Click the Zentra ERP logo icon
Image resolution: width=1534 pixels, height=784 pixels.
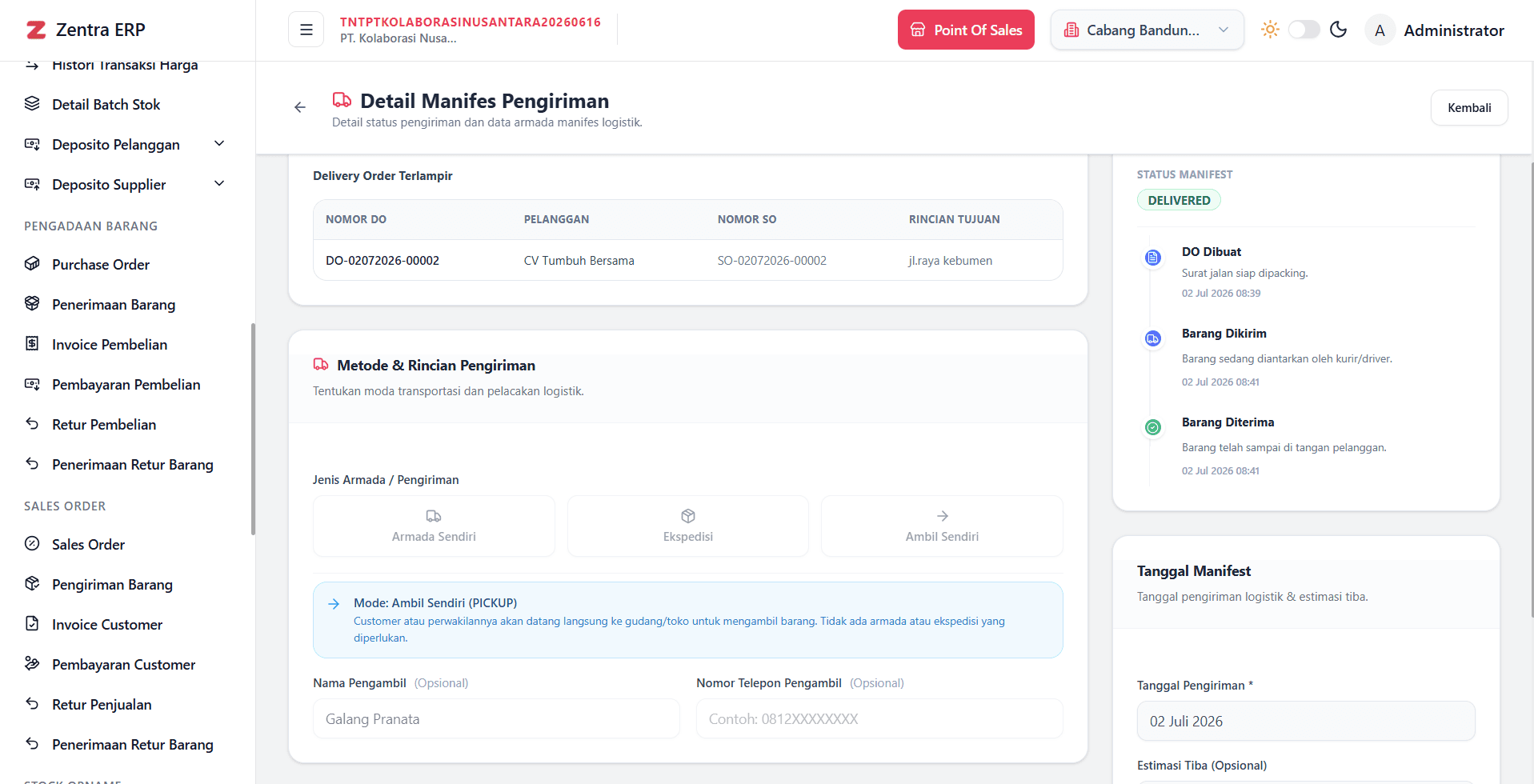[36, 30]
